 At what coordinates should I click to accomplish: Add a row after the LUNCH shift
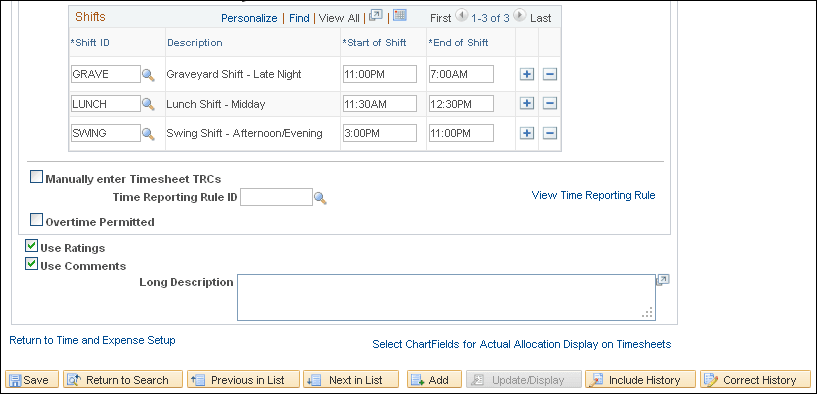[527, 104]
